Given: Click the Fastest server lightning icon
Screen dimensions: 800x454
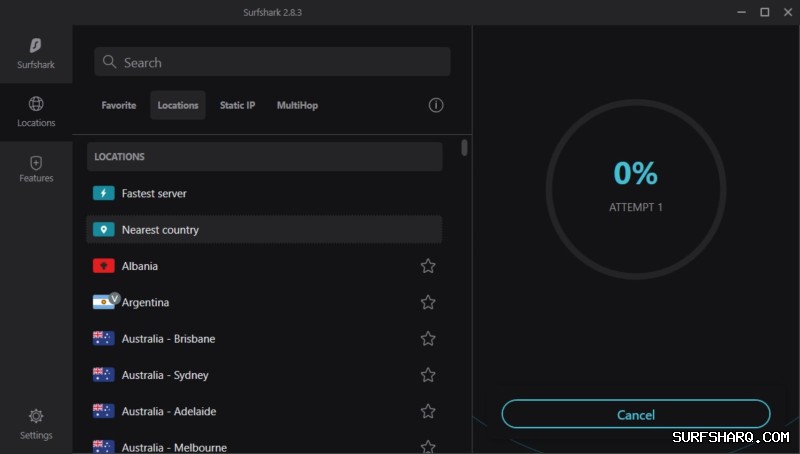Looking at the screenshot, I should coord(104,193).
